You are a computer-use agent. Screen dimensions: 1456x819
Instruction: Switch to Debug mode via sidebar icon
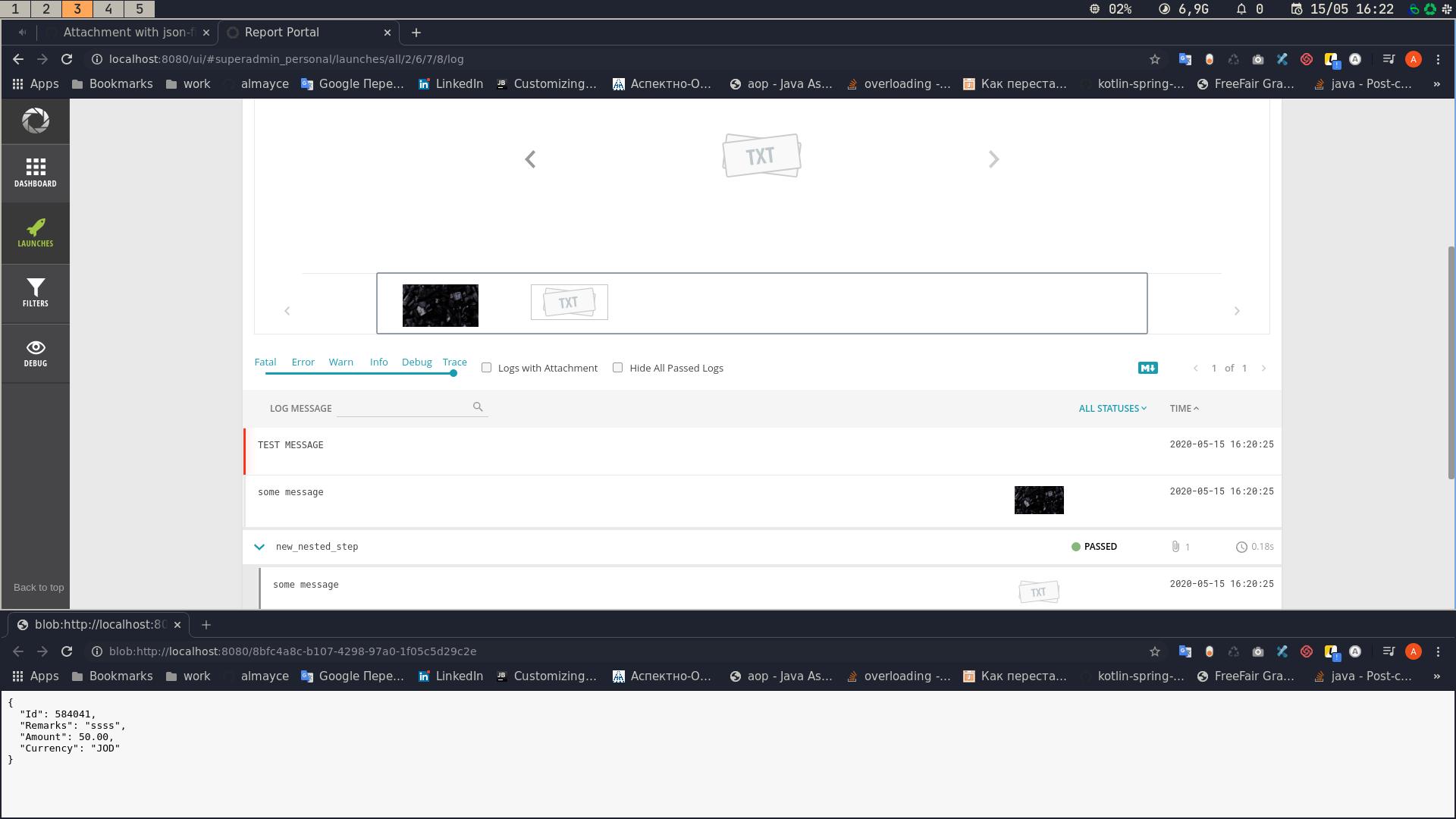coord(36,353)
